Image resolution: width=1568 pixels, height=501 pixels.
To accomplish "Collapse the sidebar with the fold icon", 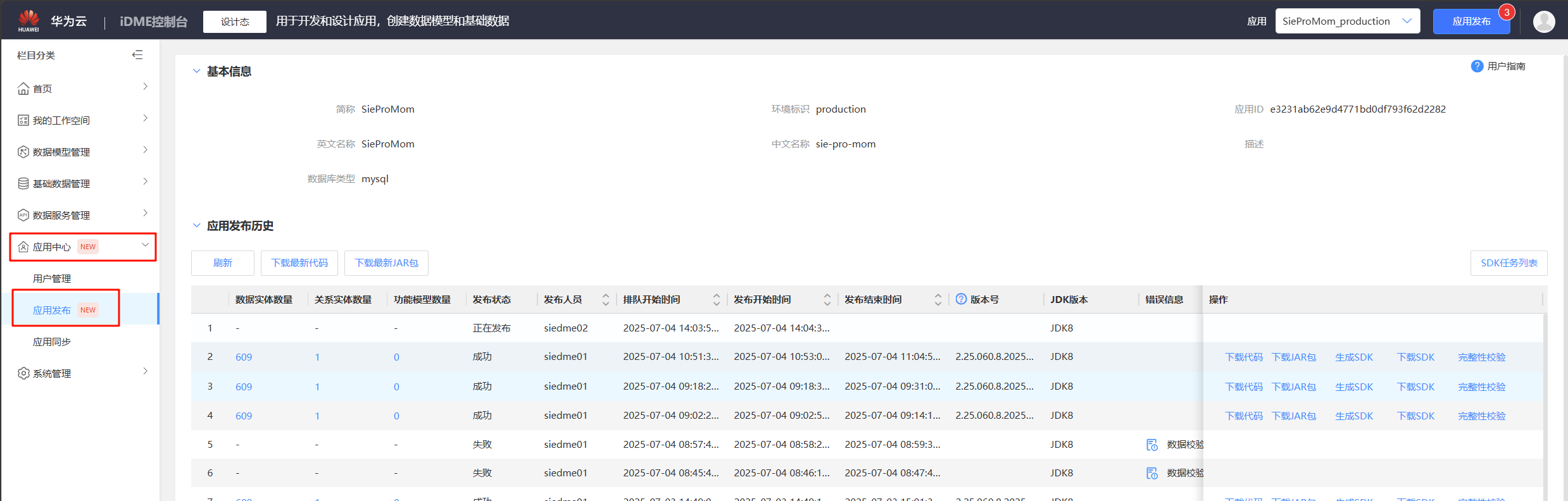I will pyautogui.click(x=137, y=55).
